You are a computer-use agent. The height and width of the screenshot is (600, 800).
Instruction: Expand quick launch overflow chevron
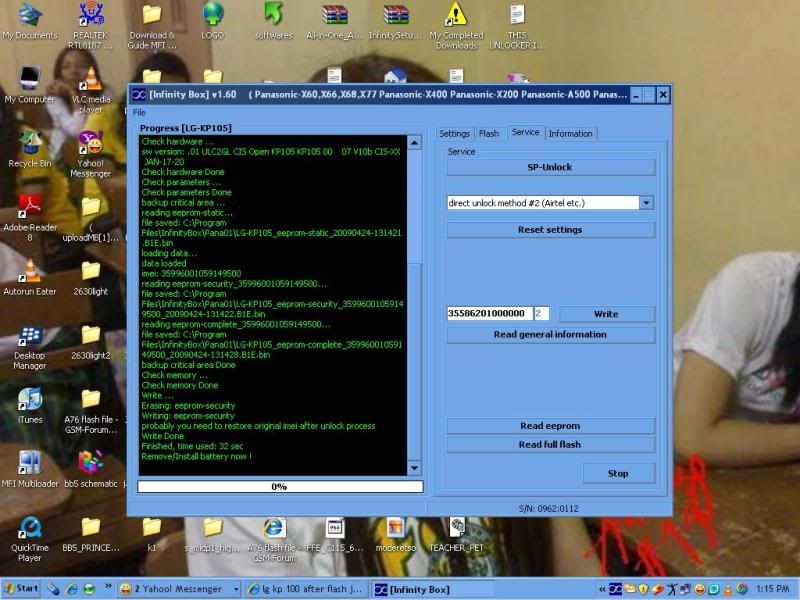(108, 586)
